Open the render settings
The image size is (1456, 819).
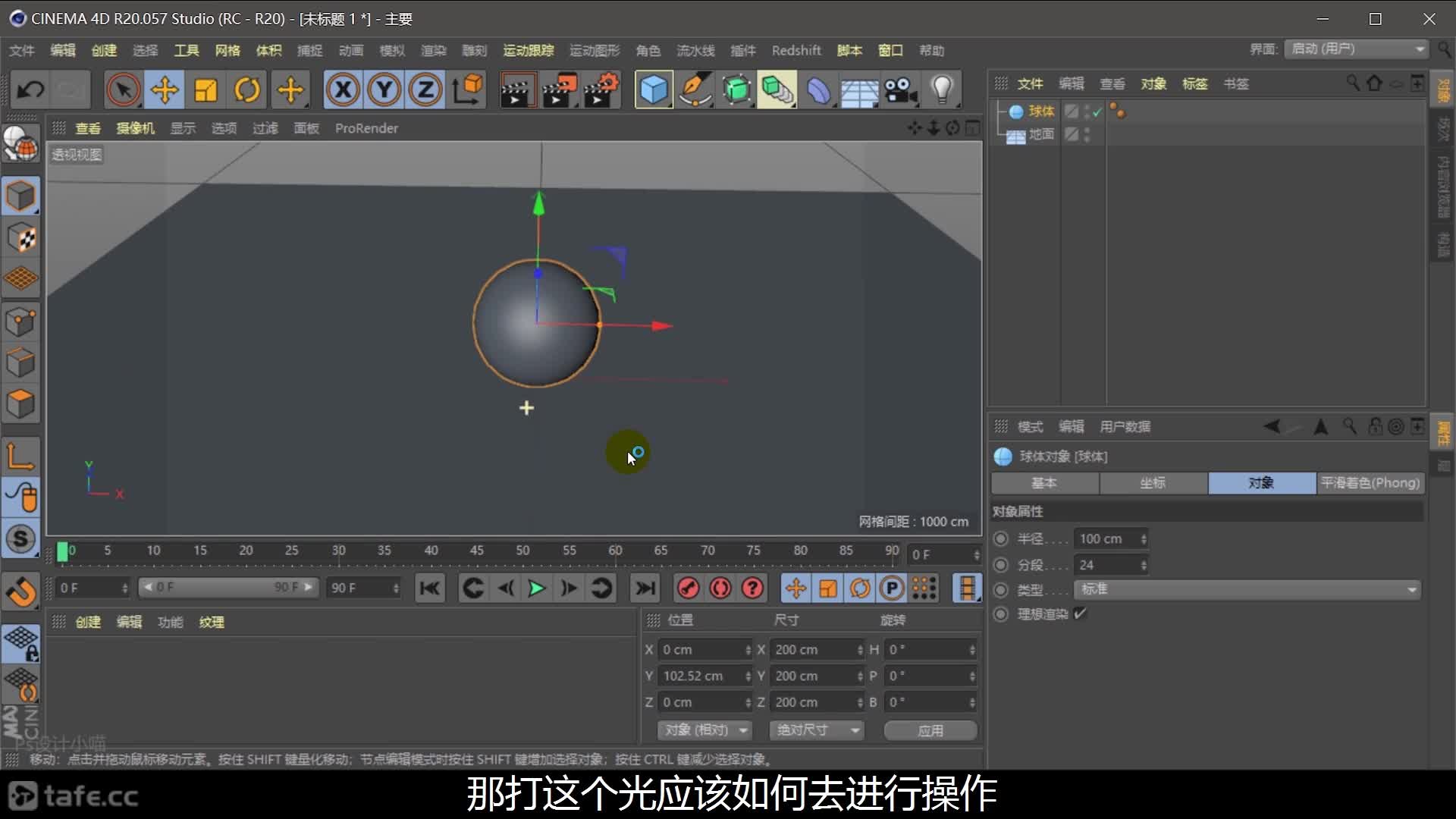click(601, 90)
